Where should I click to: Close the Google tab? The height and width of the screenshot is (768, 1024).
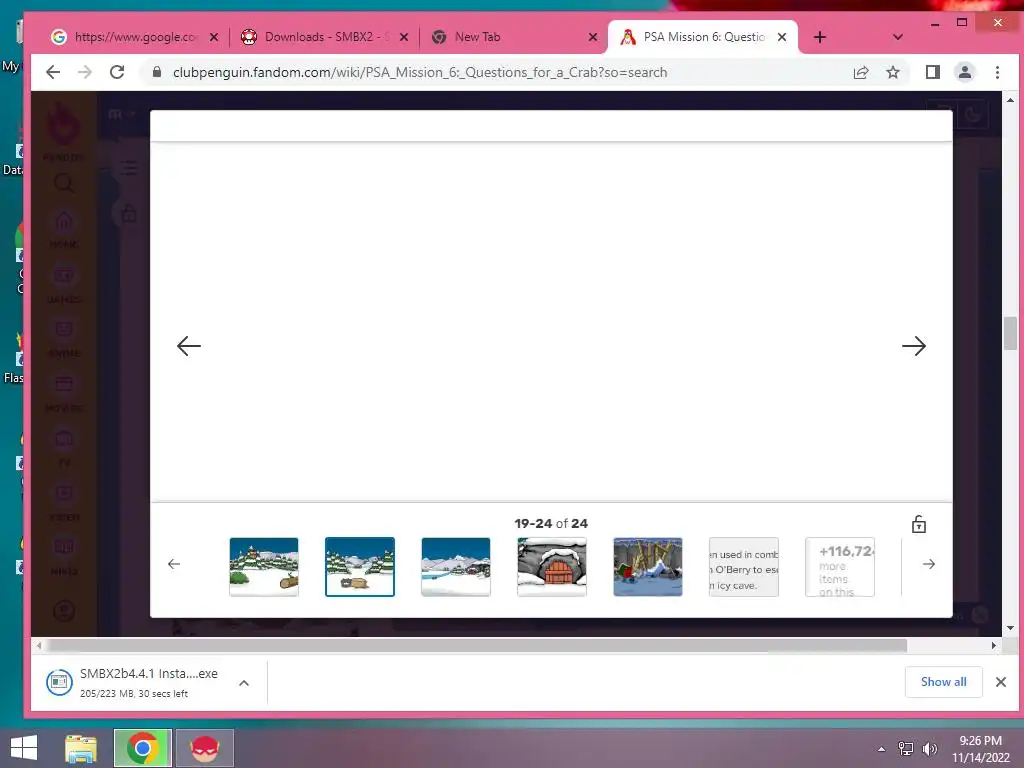[214, 37]
